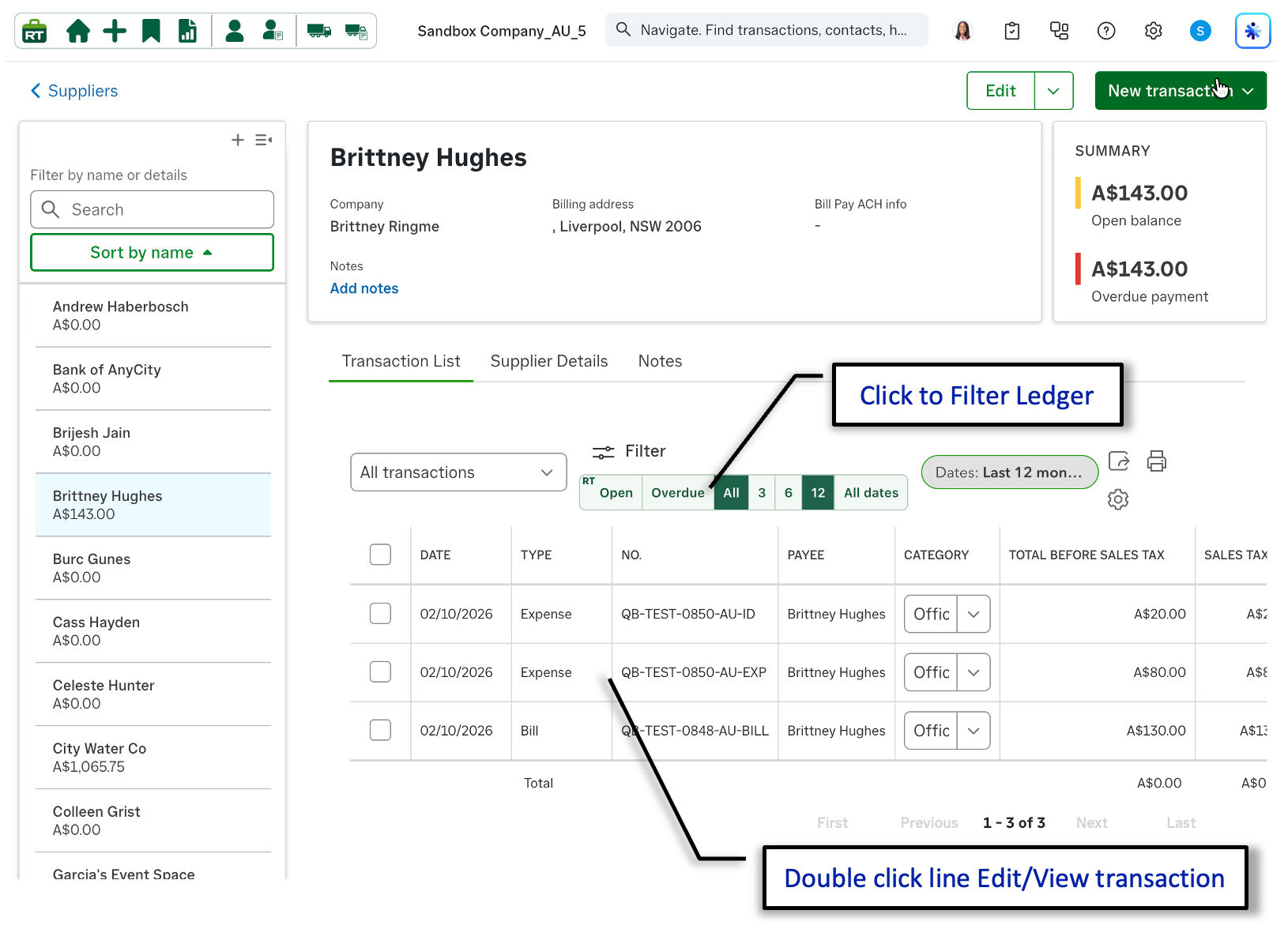Open customers person icon

point(235,31)
